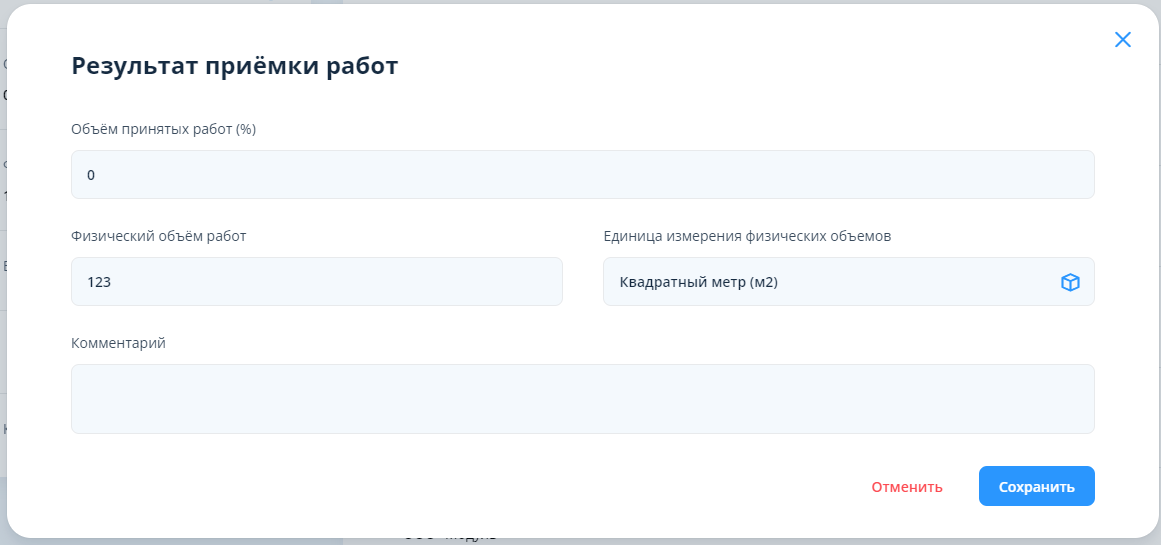
Task: Click the Отменить link
Action: point(906,487)
